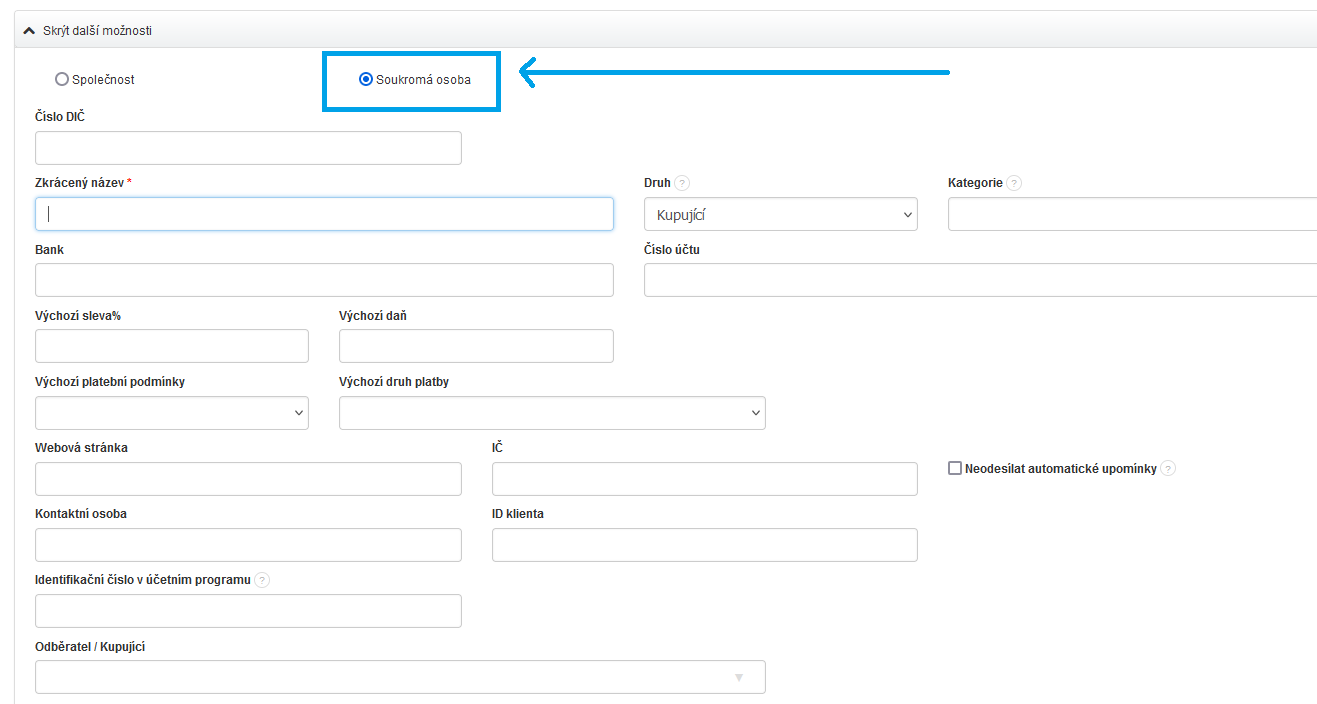
Task: Click the Výchozí sleva% input box
Action: click(x=171, y=346)
